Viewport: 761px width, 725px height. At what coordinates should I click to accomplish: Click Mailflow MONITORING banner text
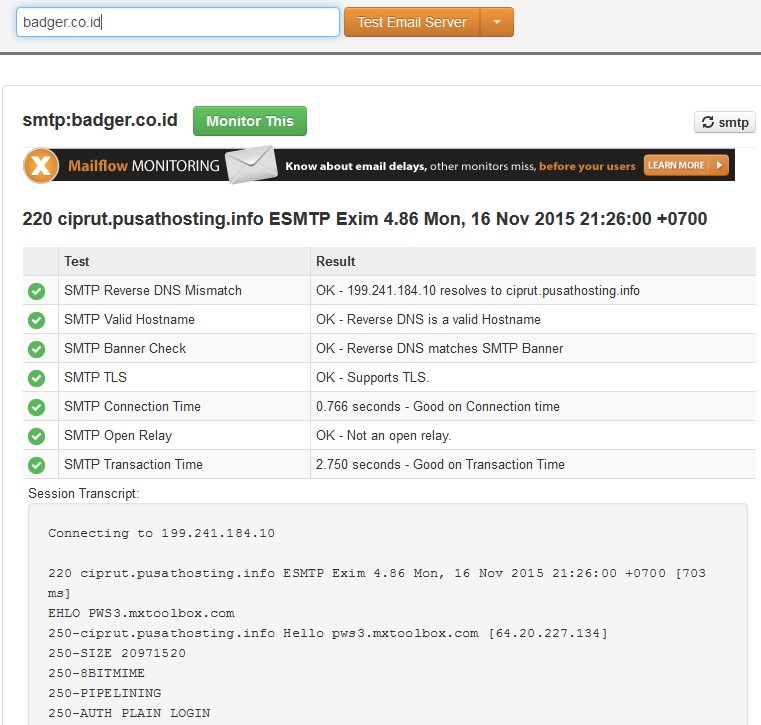coord(144,166)
